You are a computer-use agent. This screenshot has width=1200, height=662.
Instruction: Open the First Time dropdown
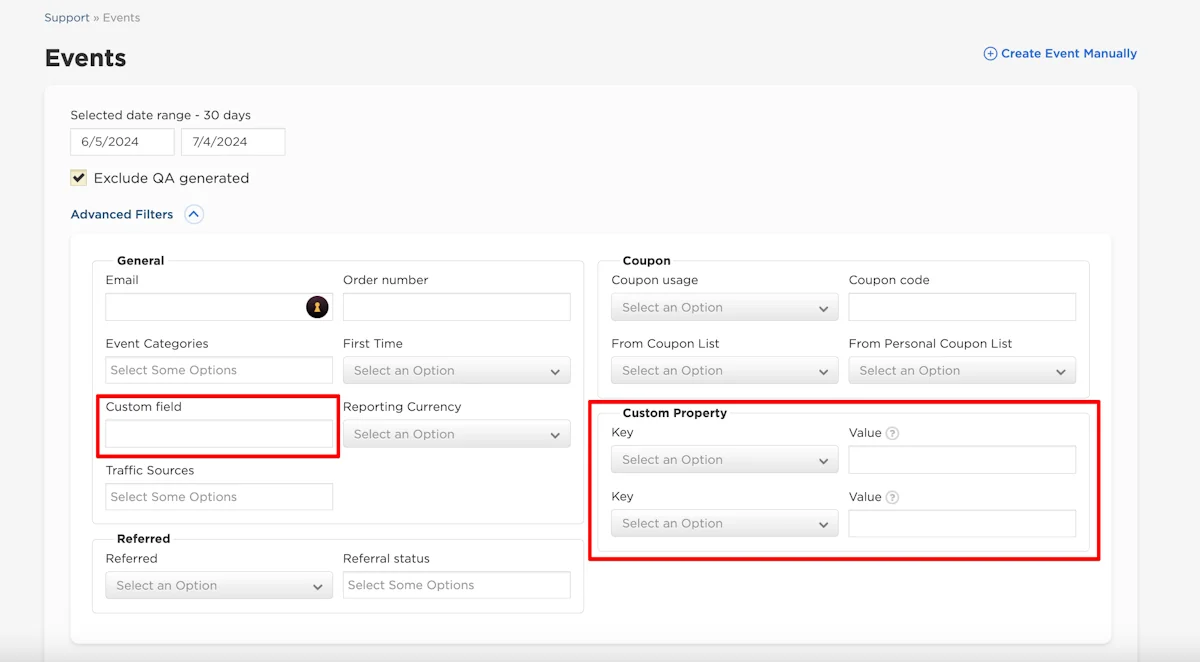tap(457, 370)
